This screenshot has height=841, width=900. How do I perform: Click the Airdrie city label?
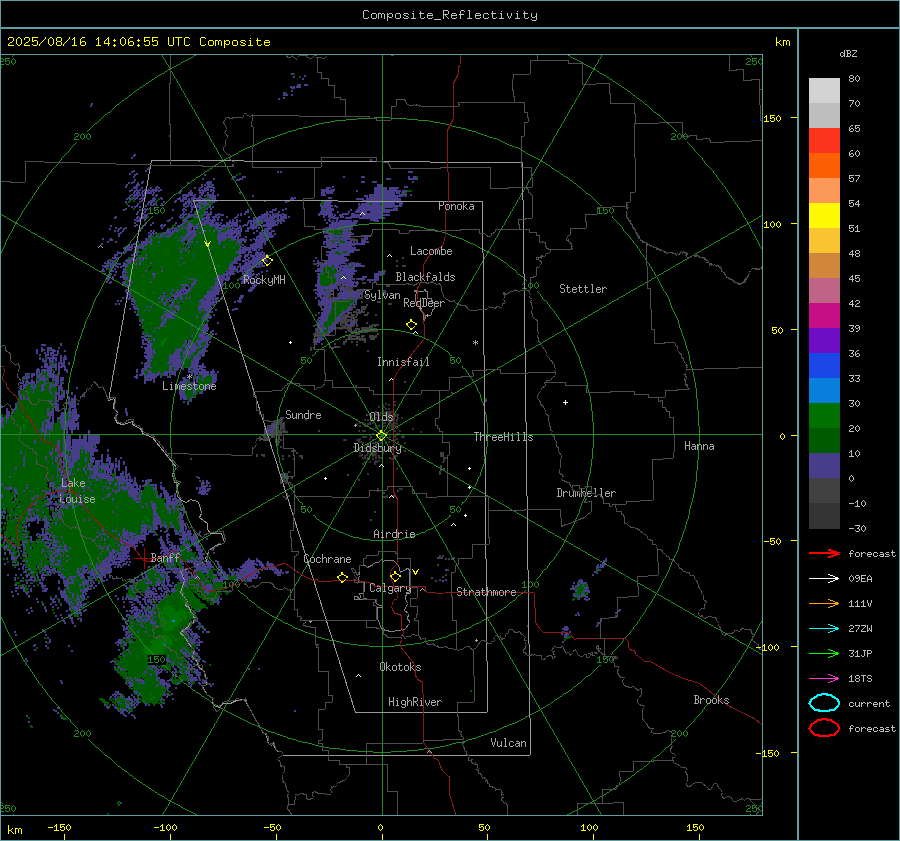(x=394, y=534)
